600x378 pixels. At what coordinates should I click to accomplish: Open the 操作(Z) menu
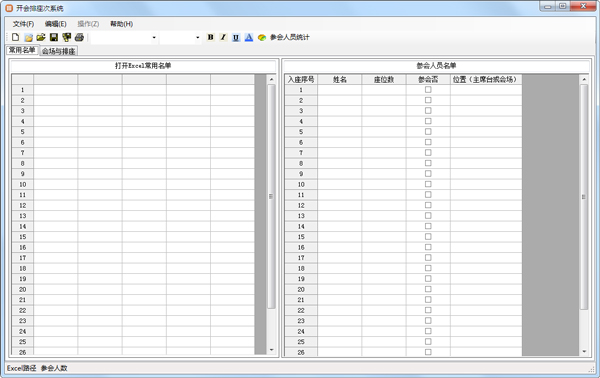[88, 24]
